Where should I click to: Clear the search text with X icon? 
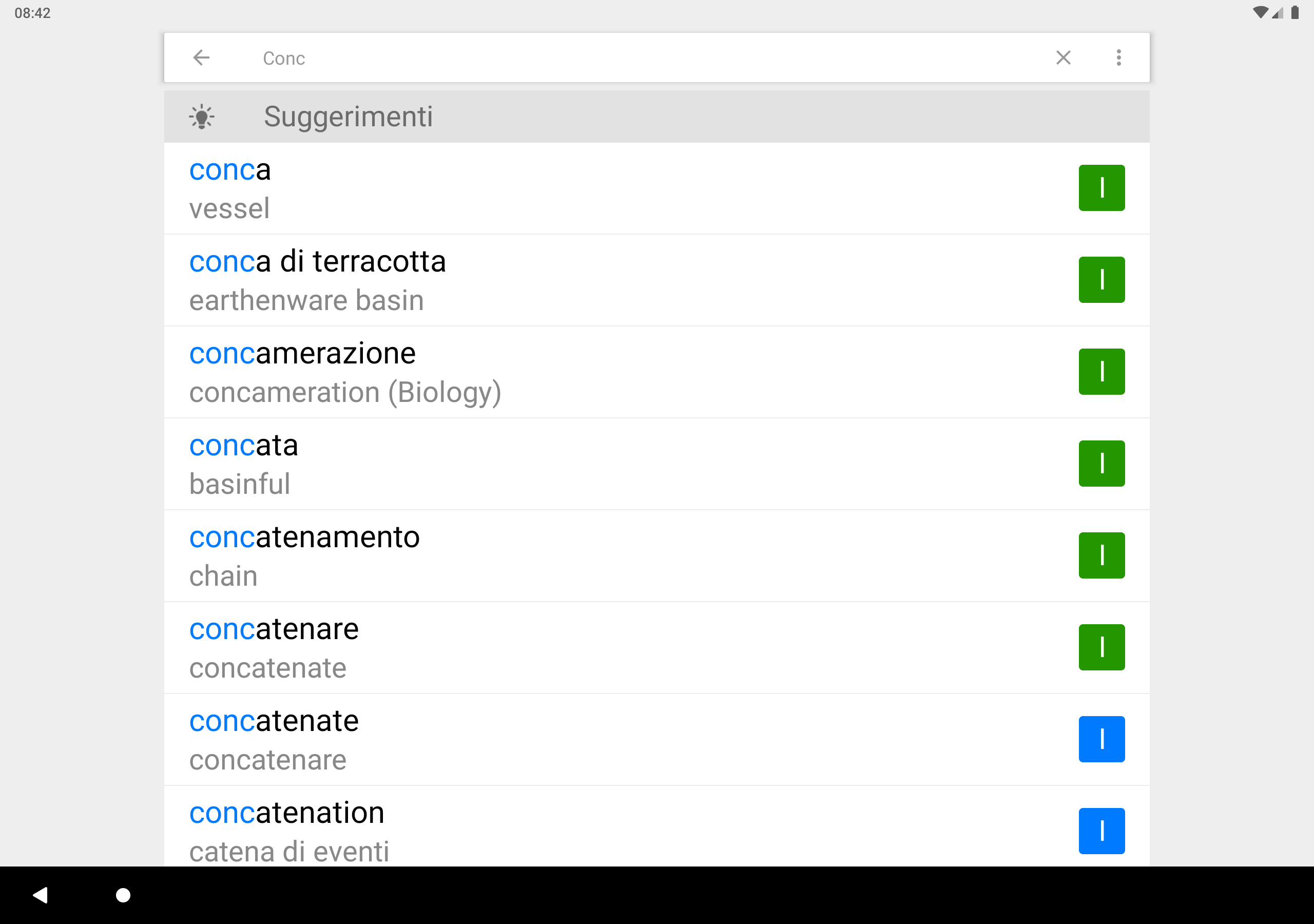coord(1063,58)
